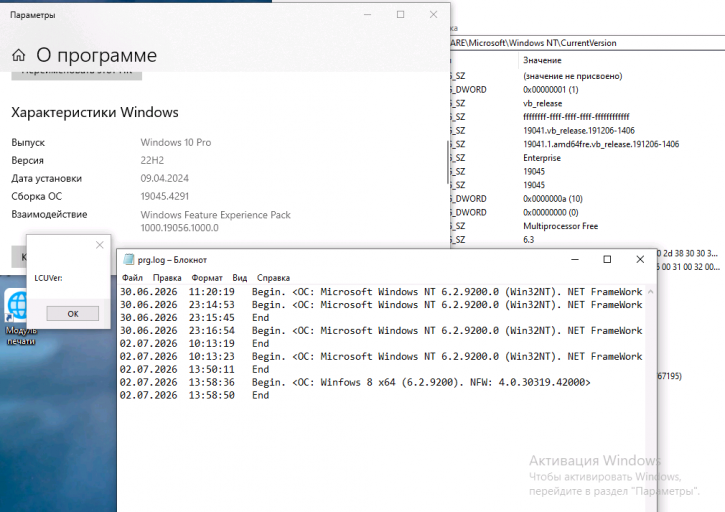The height and width of the screenshot is (512, 725).
Task: Select registry value 0x0000000a (10)
Action: click(553, 199)
